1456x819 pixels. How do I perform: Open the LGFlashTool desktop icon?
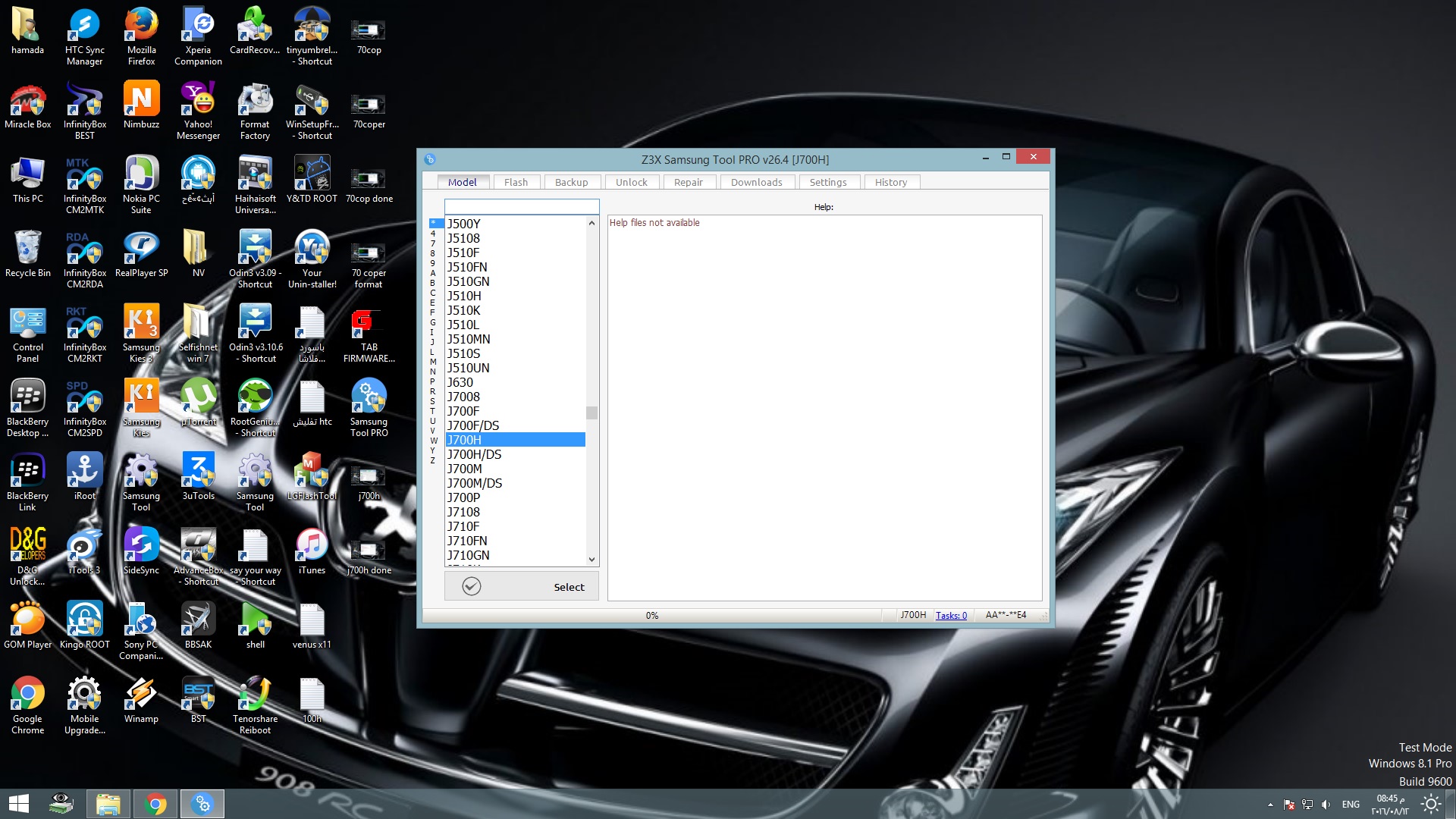coord(312,477)
